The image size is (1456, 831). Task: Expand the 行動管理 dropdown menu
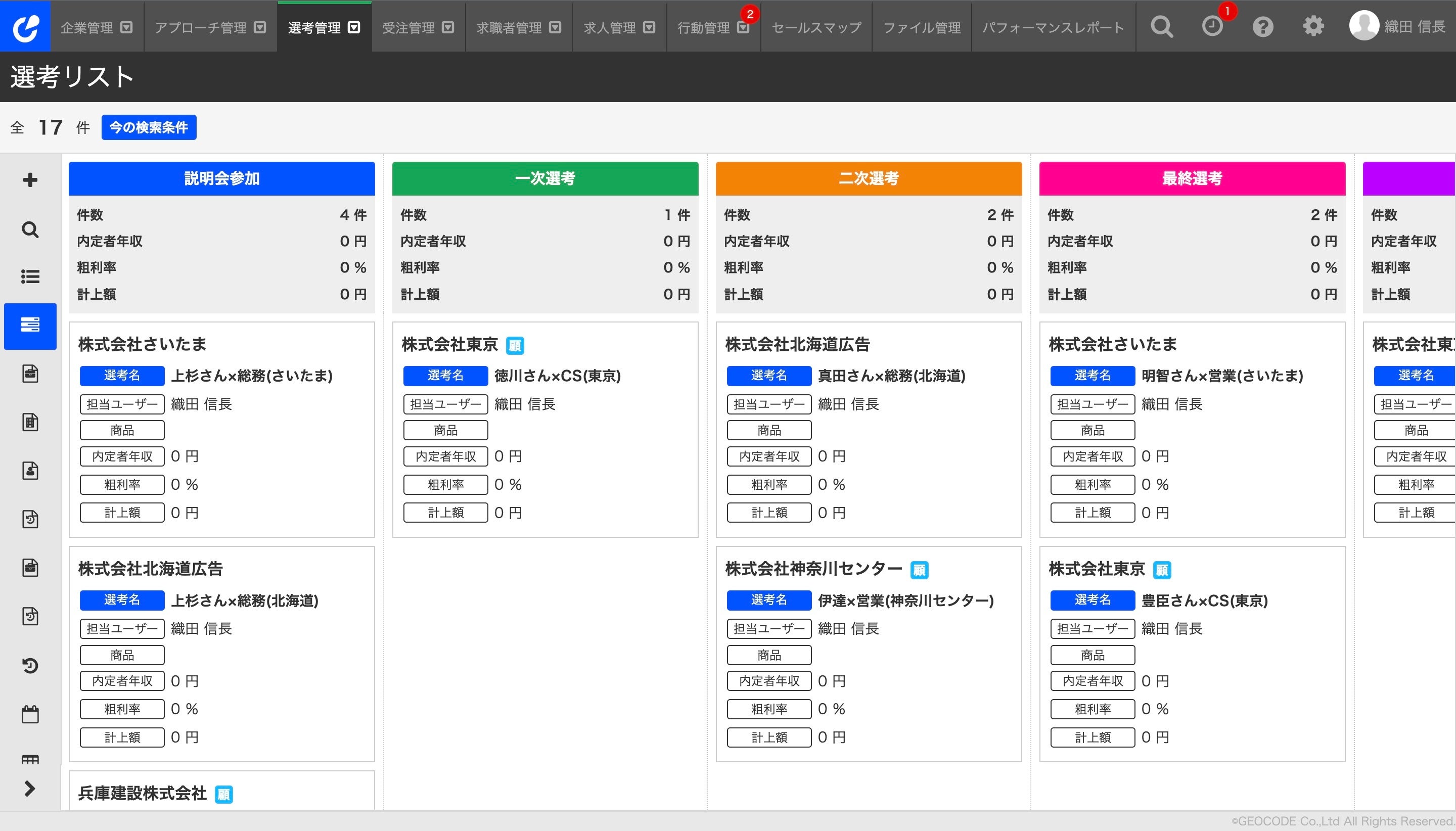[x=743, y=27]
